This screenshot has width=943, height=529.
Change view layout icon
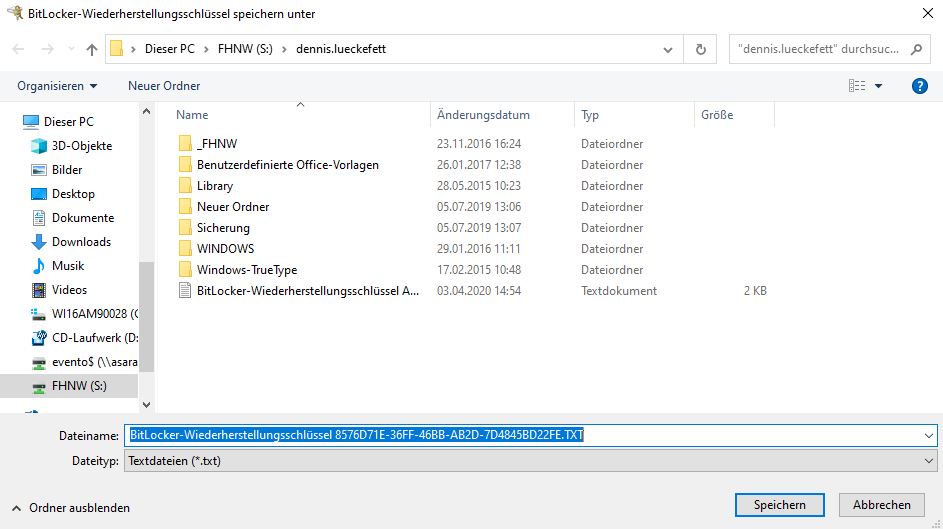(857, 86)
